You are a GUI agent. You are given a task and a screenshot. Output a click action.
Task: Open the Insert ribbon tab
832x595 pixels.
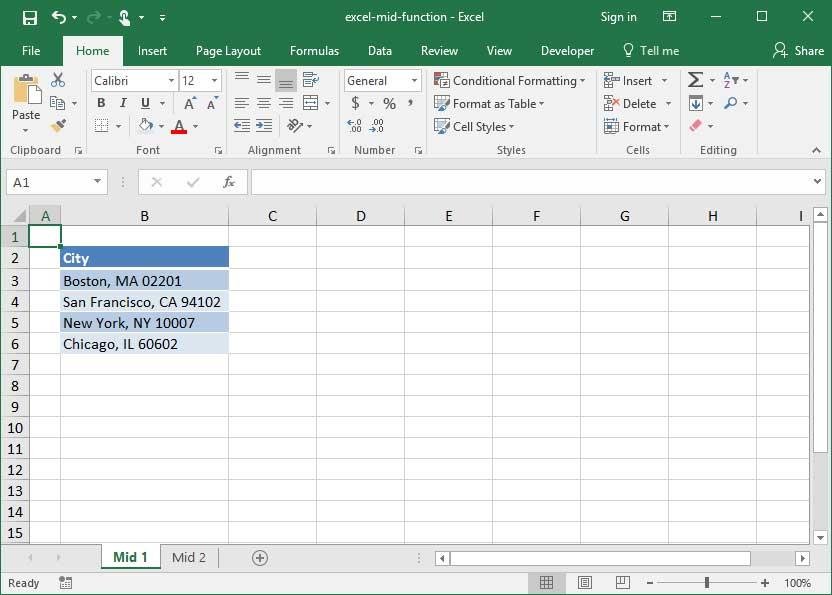pyautogui.click(x=152, y=51)
